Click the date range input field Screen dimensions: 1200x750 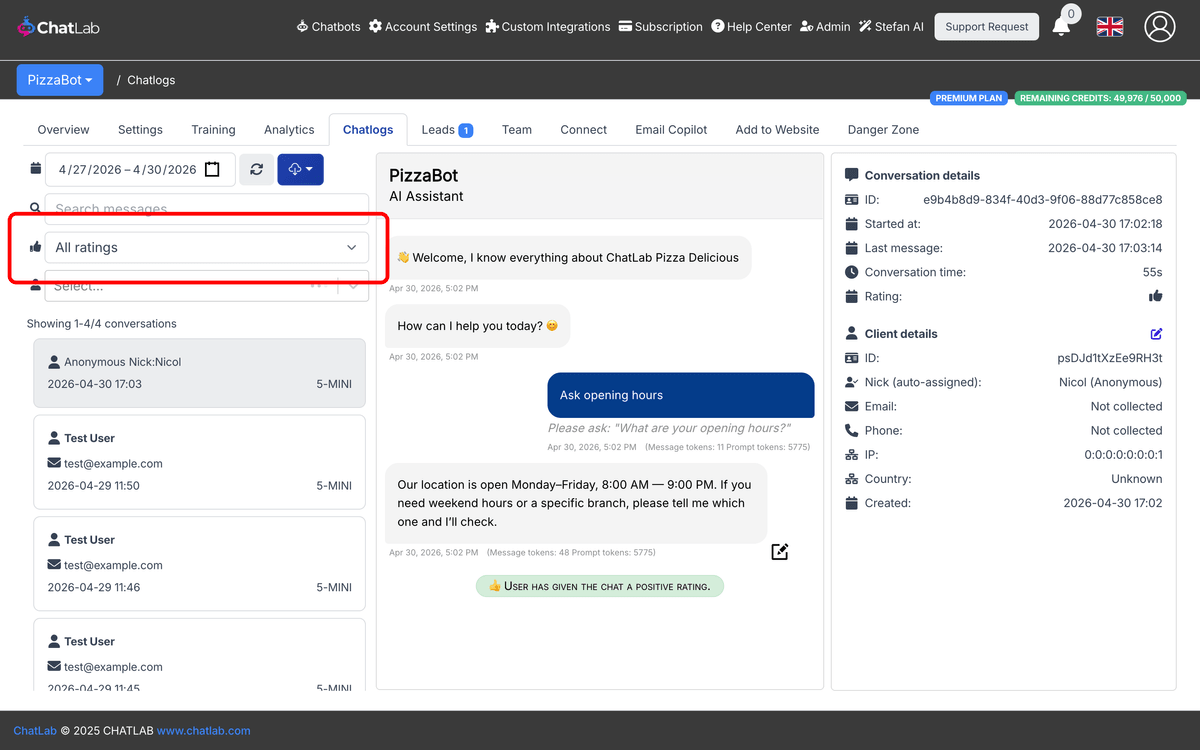click(140, 170)
